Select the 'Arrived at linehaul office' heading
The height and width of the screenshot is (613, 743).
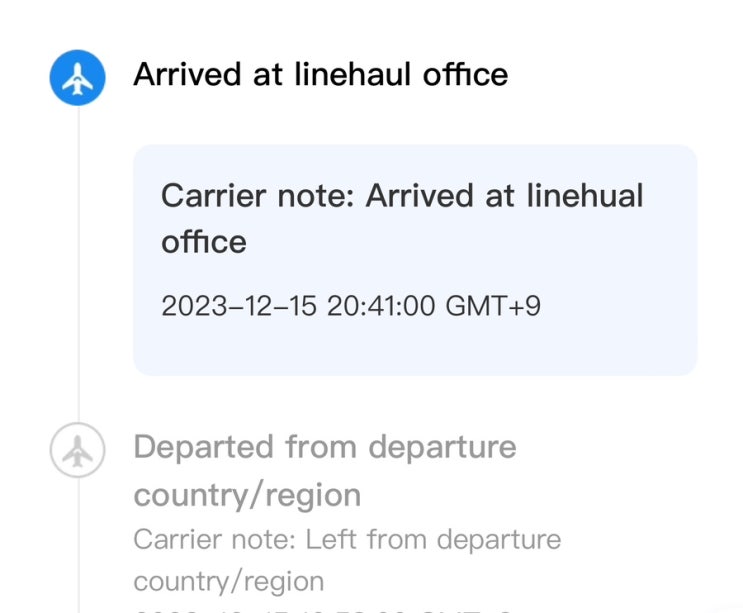320,74
